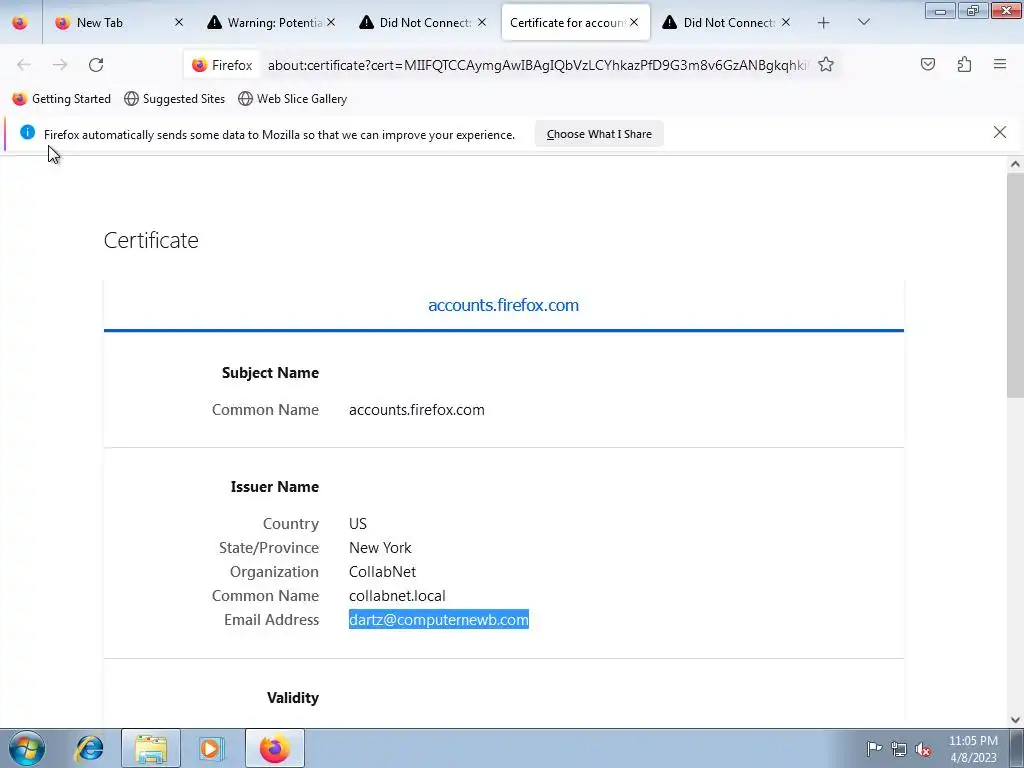Click the scrollbar down arrow
The width and height of the screenshot is (1024, 768).
1015,720
